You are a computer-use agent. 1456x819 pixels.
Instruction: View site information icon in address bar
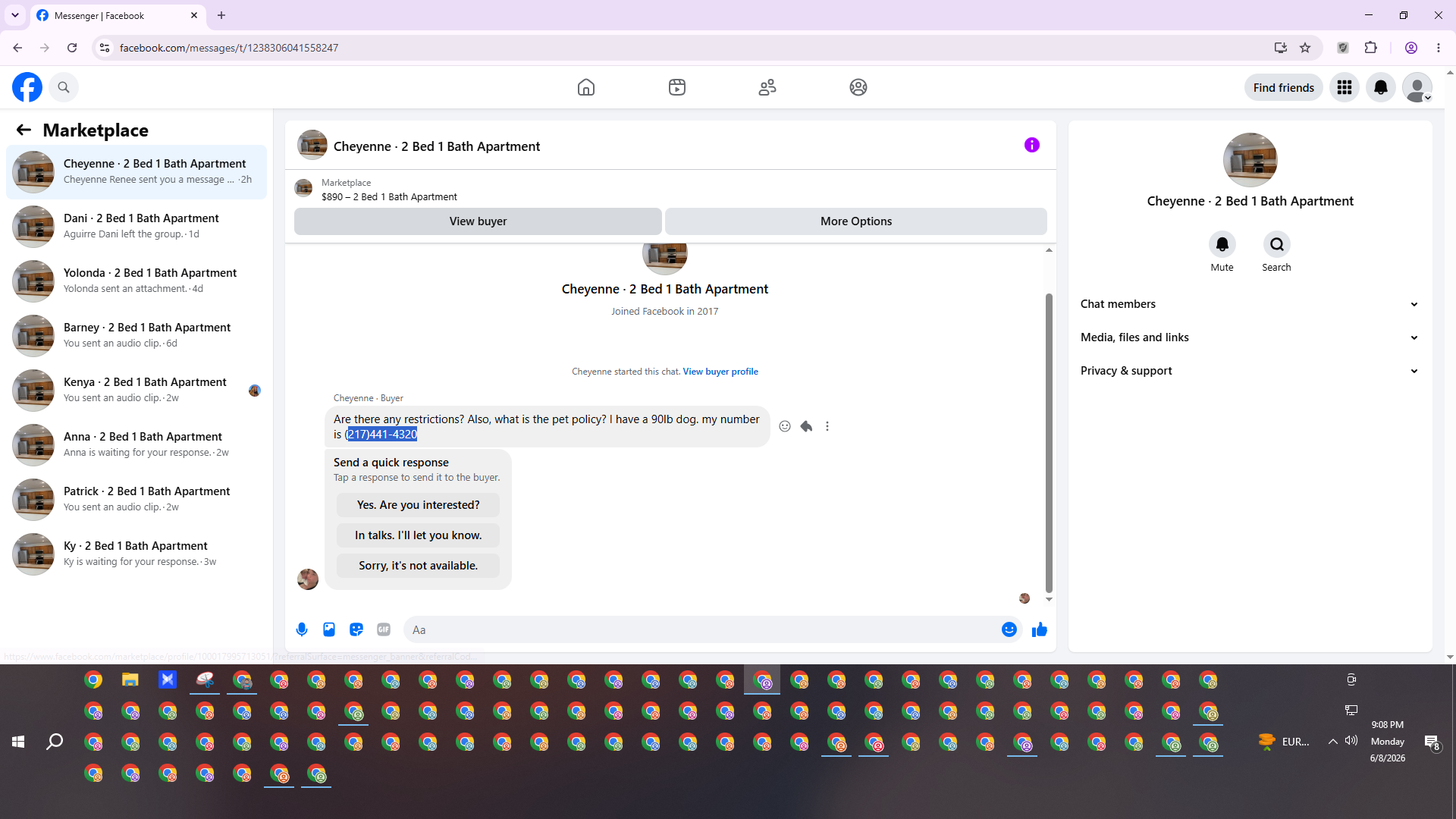click(x=105, y=48)
